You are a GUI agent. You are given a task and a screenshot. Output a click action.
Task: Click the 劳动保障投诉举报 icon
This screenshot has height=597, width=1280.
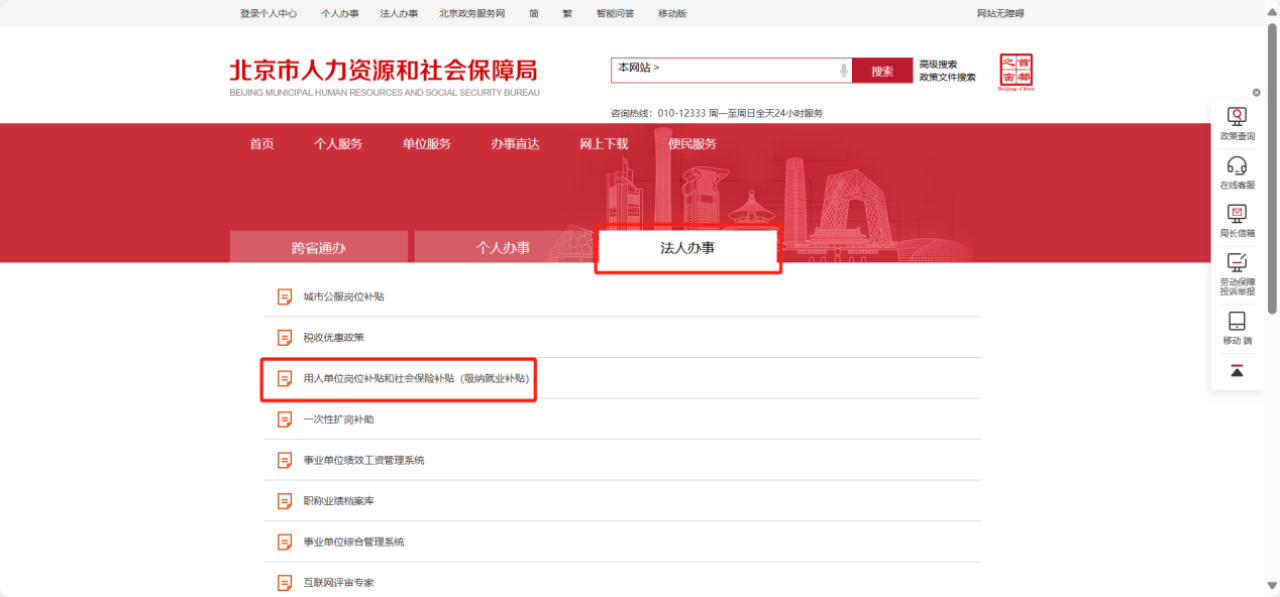[x=1237, y=263]
